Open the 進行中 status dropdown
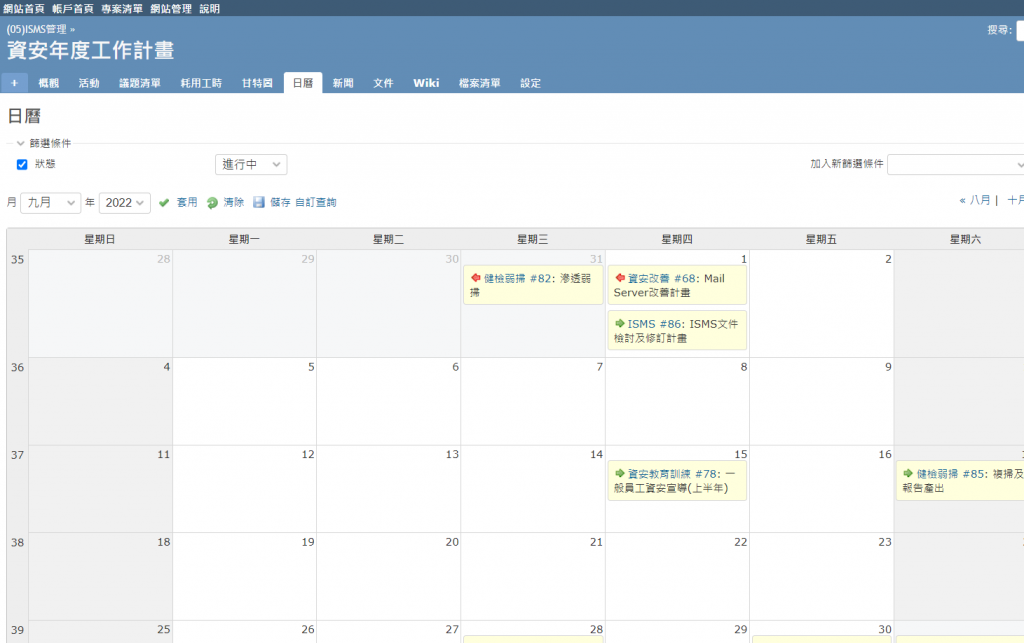 251,164
